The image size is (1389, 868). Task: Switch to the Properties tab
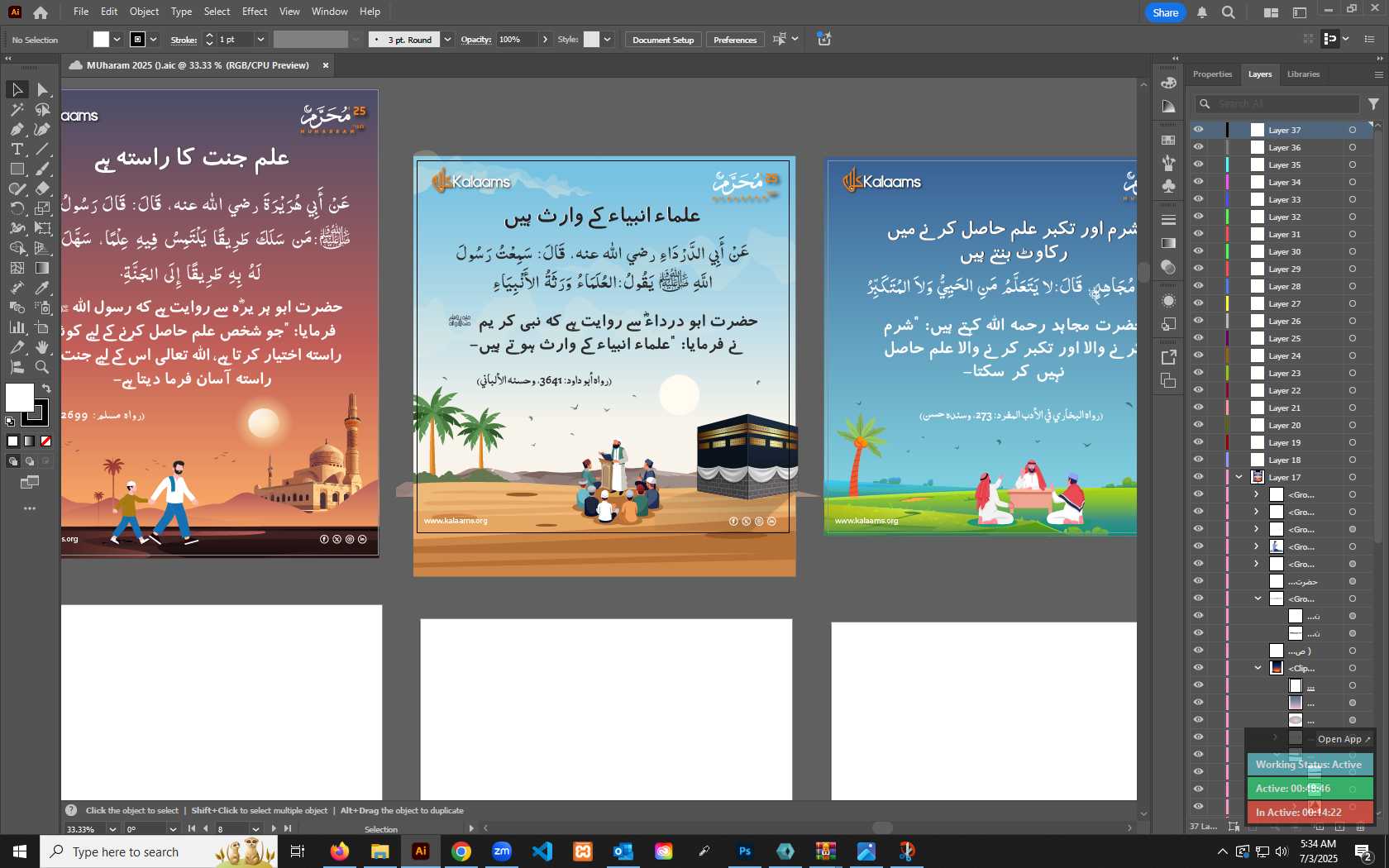click(1212, 74)
